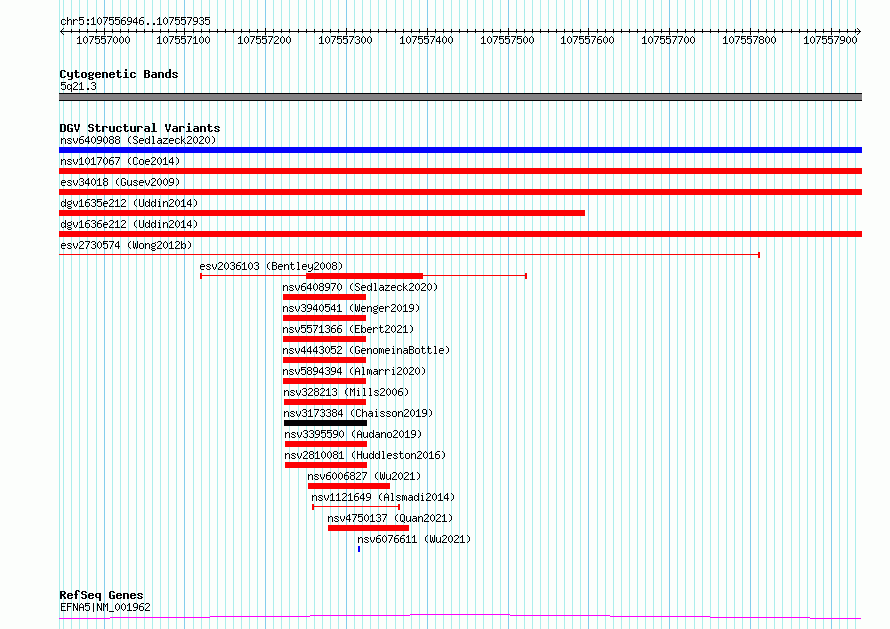The image size is (890, 629).
Task: Open nsv328213 (Mills2006) label
Action: tap(346, 392)
